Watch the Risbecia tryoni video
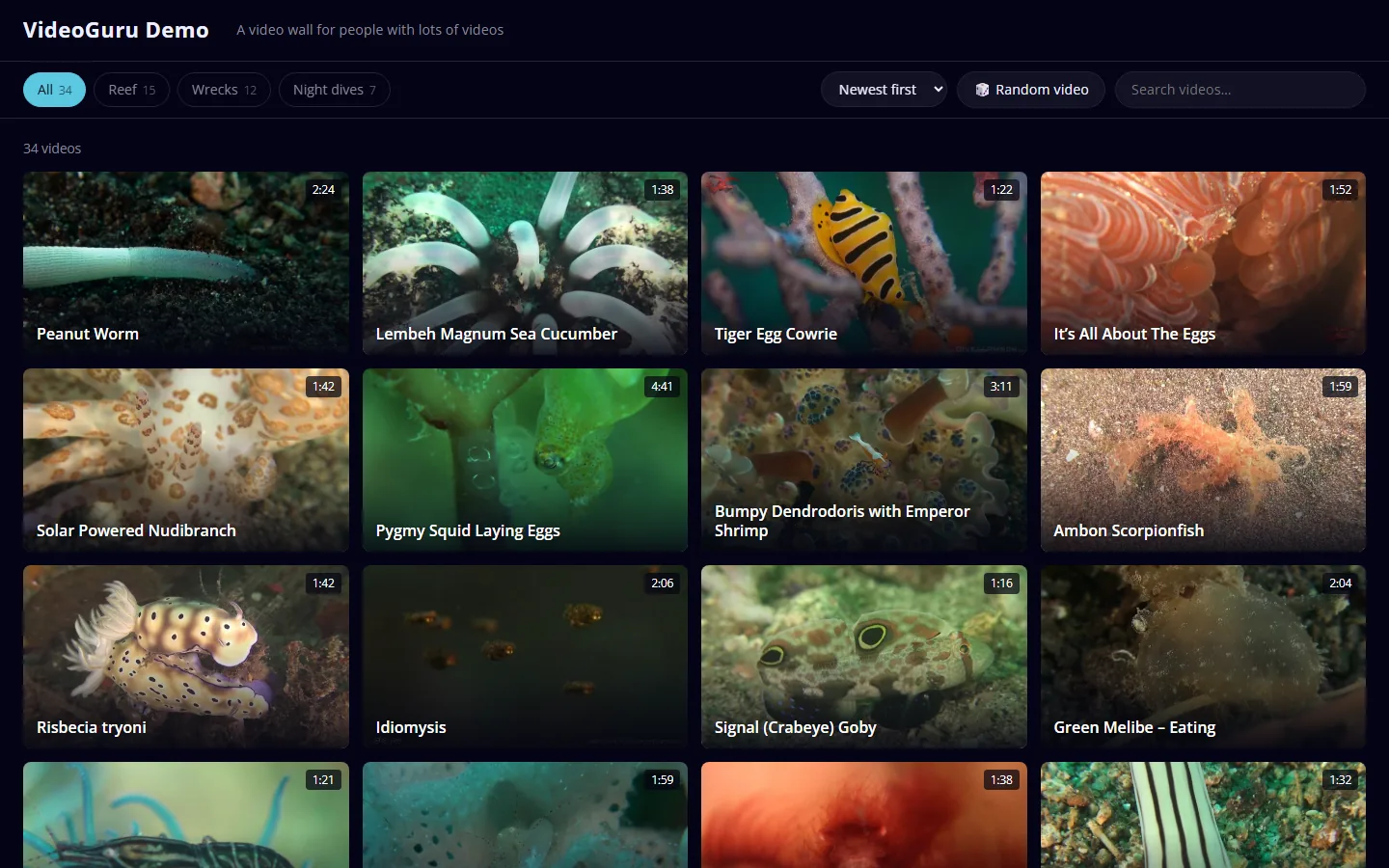Viewport: 1389px width, 868px height. tap(186, 657)
